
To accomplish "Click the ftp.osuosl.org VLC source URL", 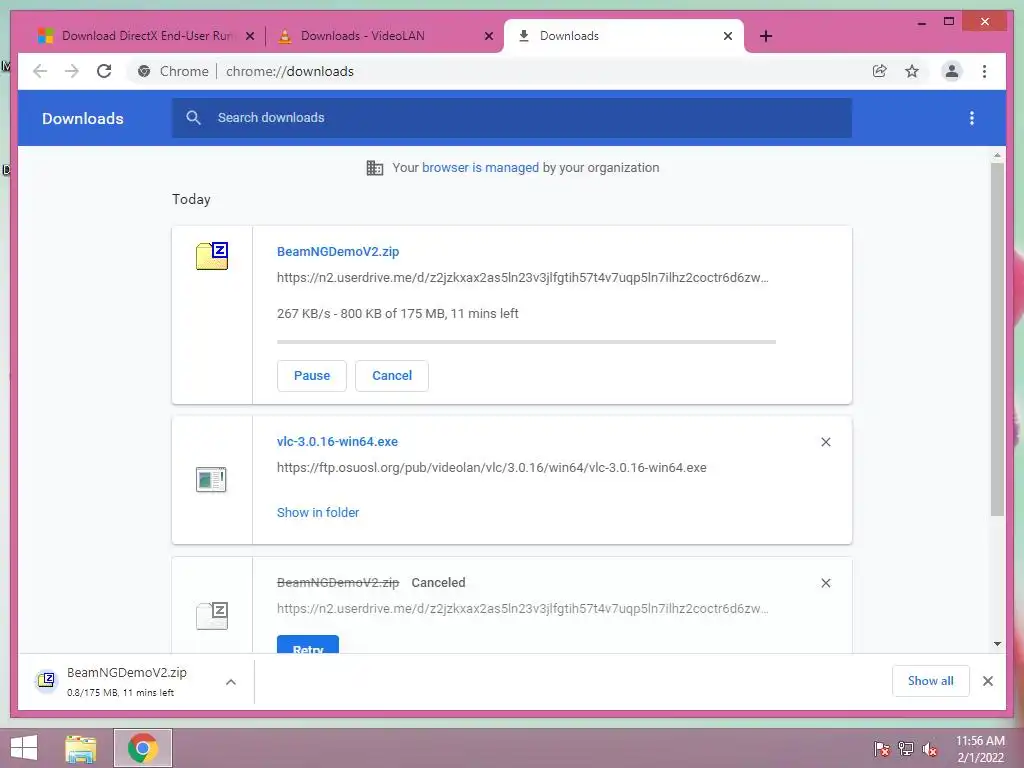I will click(491, 468).
